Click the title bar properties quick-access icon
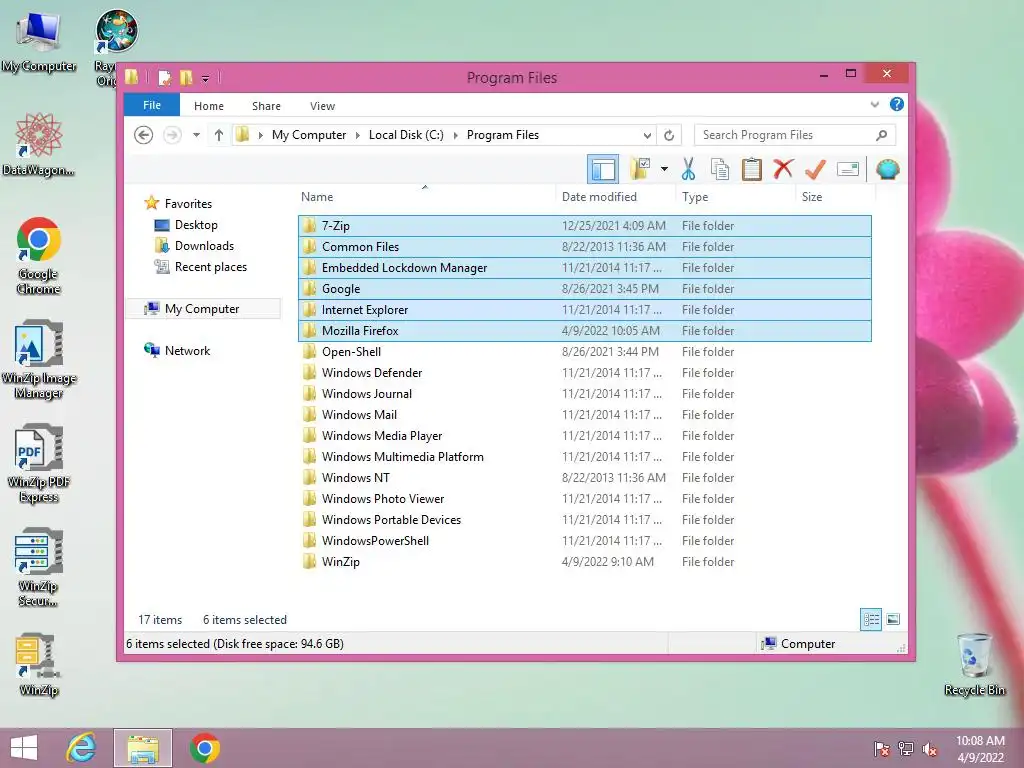The height and width of the screenshot is (768, 1024). pyautogui.click(x=165, y=78)
